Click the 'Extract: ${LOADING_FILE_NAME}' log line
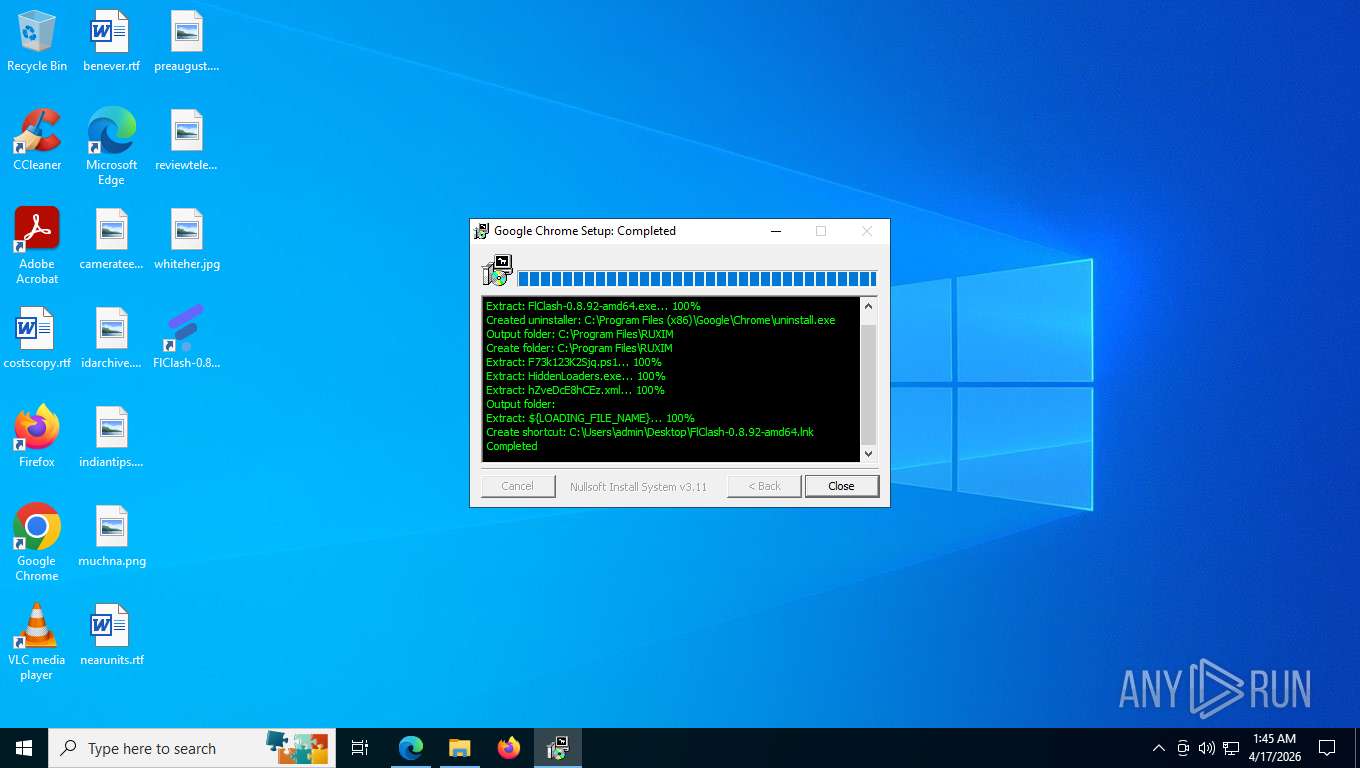Screen dimensions: 1360x768 pyautogui.click(x=590, y=418)
